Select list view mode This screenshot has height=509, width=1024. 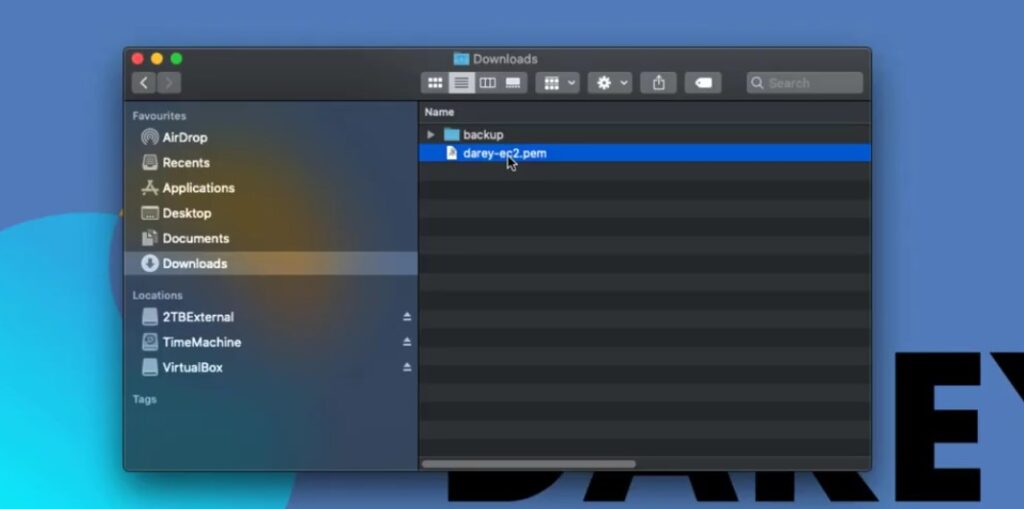pyautogui.click(x=462, y=83)
